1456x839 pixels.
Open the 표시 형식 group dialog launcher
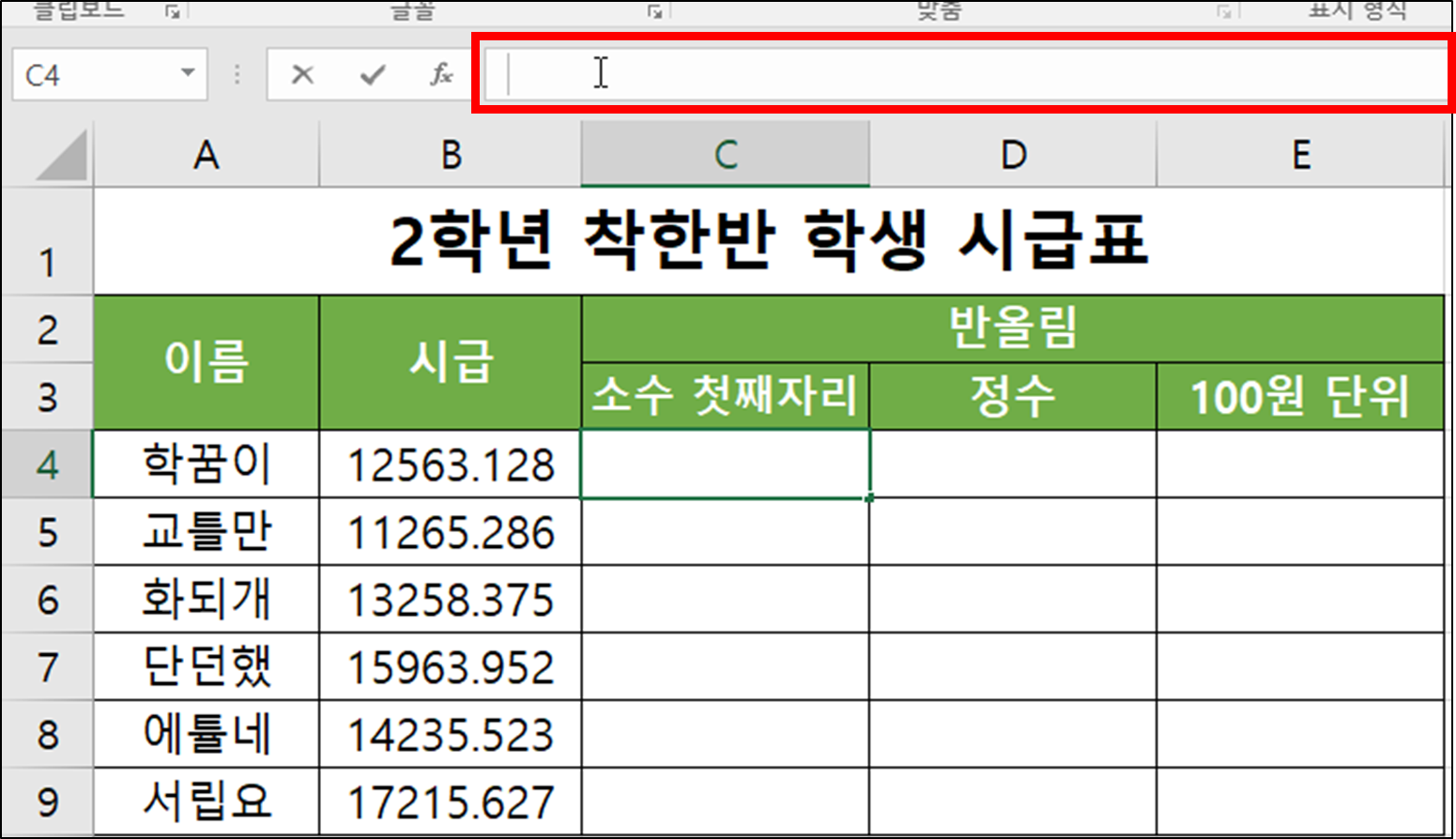coord(1446,13)
